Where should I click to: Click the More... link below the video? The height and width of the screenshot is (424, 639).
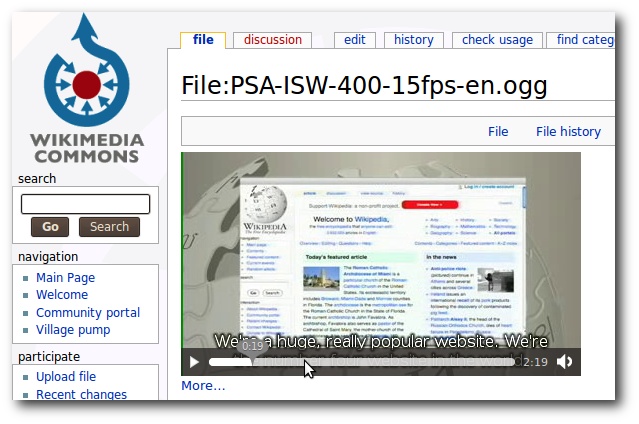[x=203, y=386]
